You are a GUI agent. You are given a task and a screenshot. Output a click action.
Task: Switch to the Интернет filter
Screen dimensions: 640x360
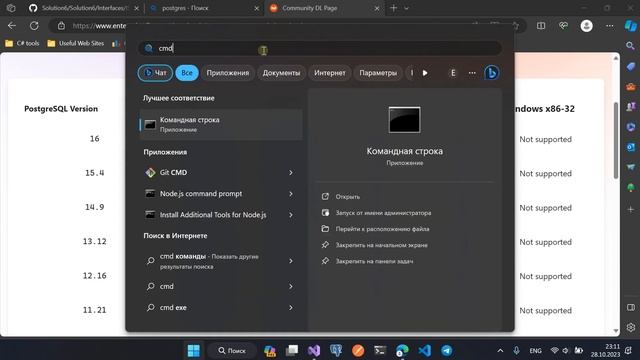point(329,73)
